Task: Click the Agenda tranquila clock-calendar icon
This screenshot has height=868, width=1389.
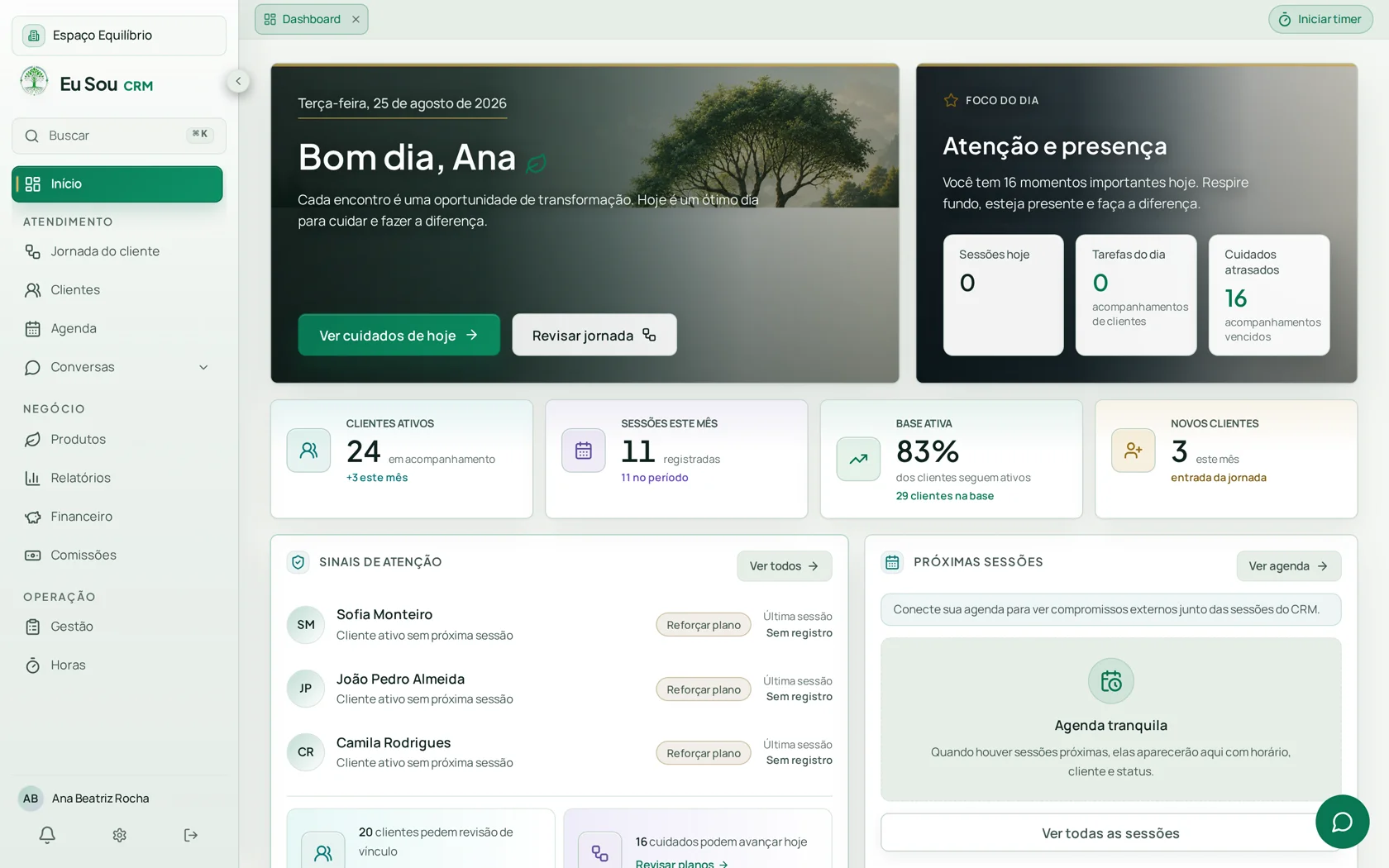Action: click(x=1110, y=681)
